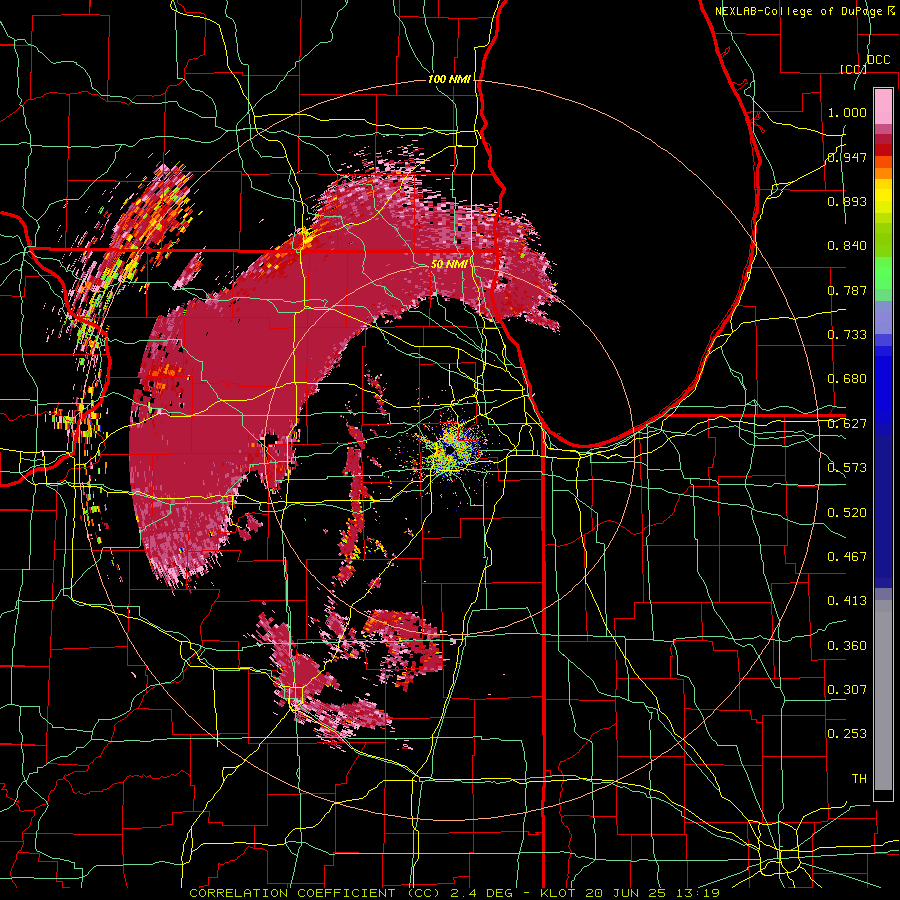
Task: Pick the gray lower color-scale segment
Action: click(x=883, y=697)
